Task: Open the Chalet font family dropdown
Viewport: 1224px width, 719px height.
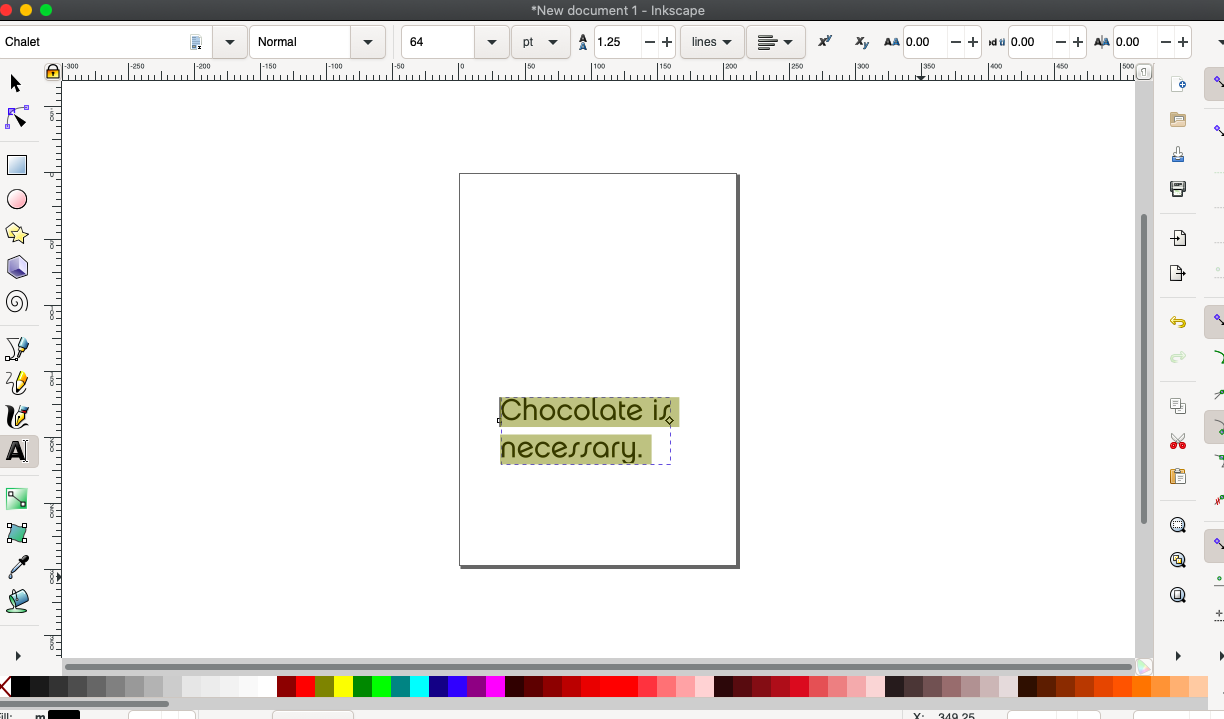Action: tap(229, 42)
